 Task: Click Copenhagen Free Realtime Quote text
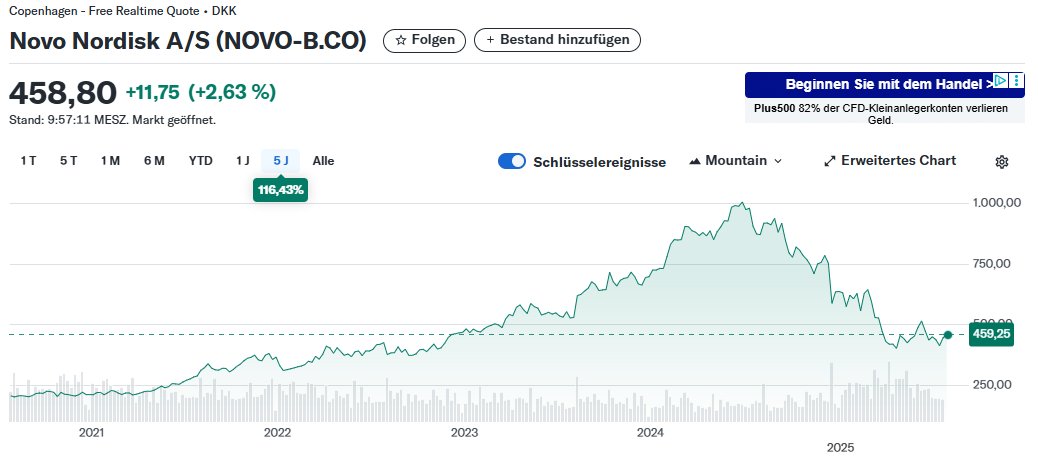122,11
